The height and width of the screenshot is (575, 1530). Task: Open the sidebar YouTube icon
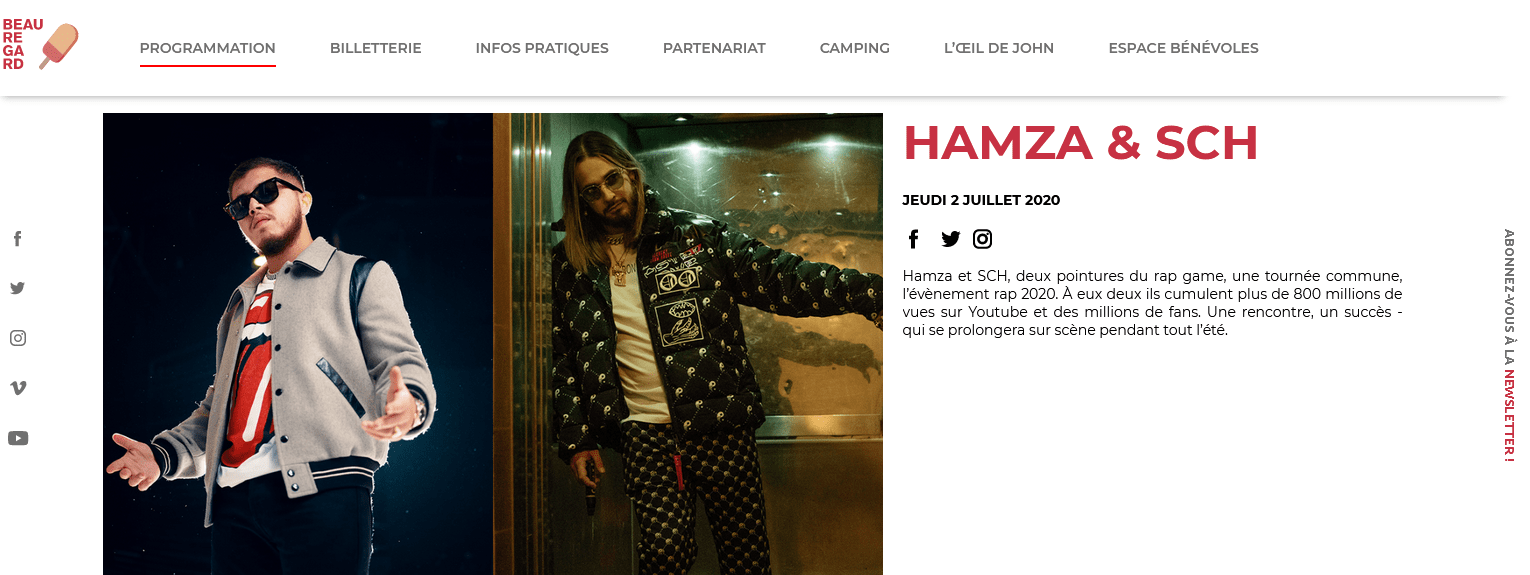pos(18,438)
